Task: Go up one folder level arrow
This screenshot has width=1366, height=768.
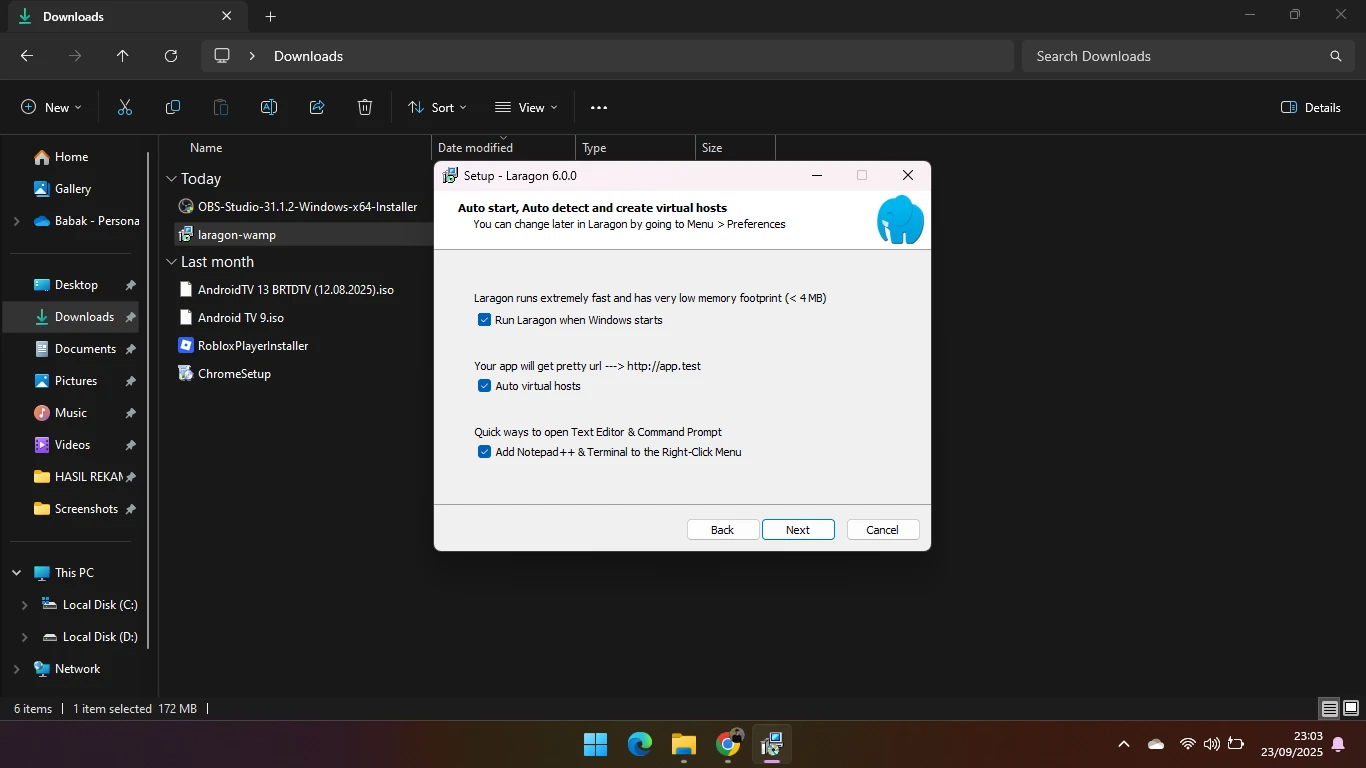Action: (123, 56)
